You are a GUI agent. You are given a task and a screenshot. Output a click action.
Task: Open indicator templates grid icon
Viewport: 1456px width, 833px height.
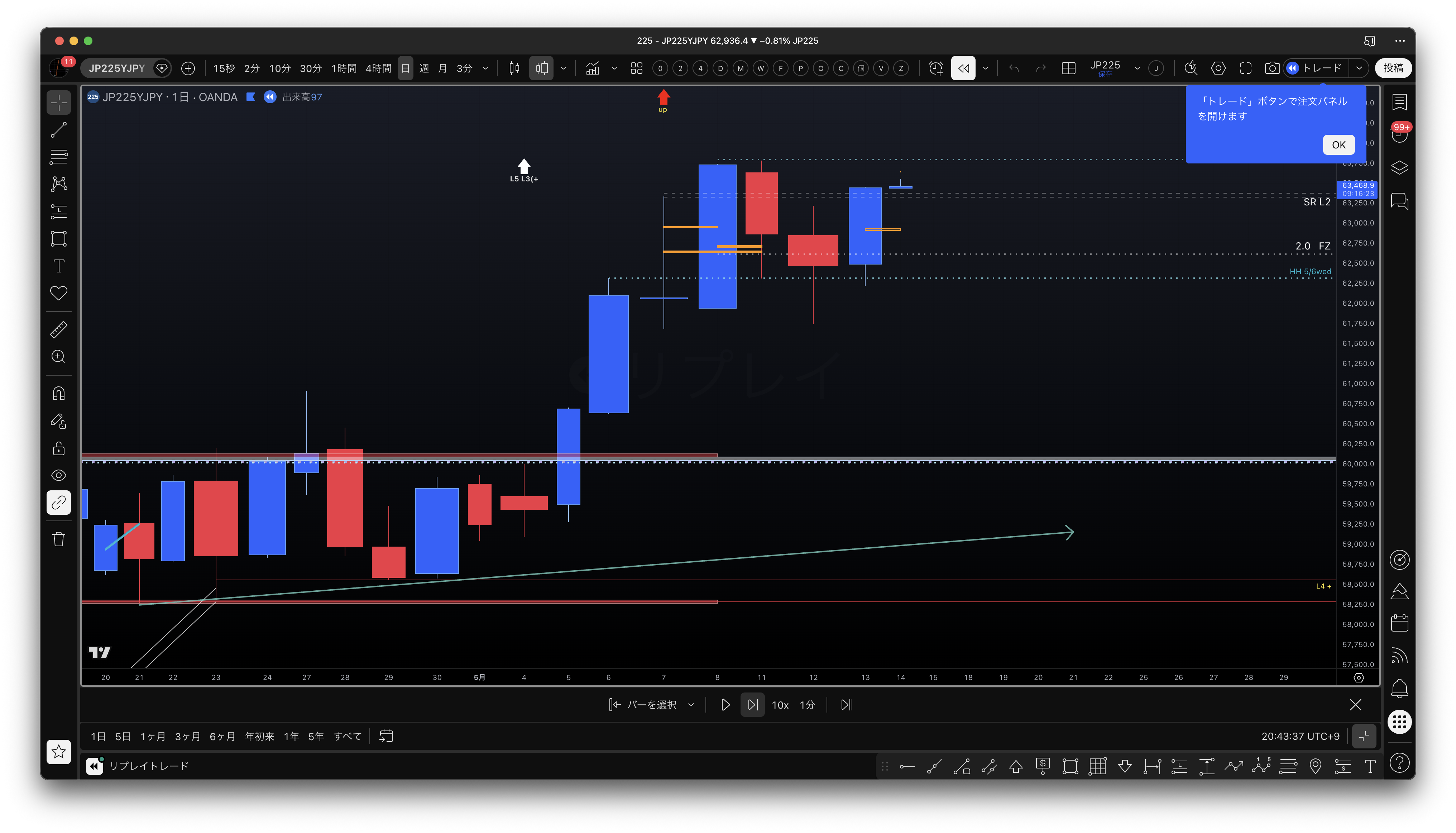(637, 68)
